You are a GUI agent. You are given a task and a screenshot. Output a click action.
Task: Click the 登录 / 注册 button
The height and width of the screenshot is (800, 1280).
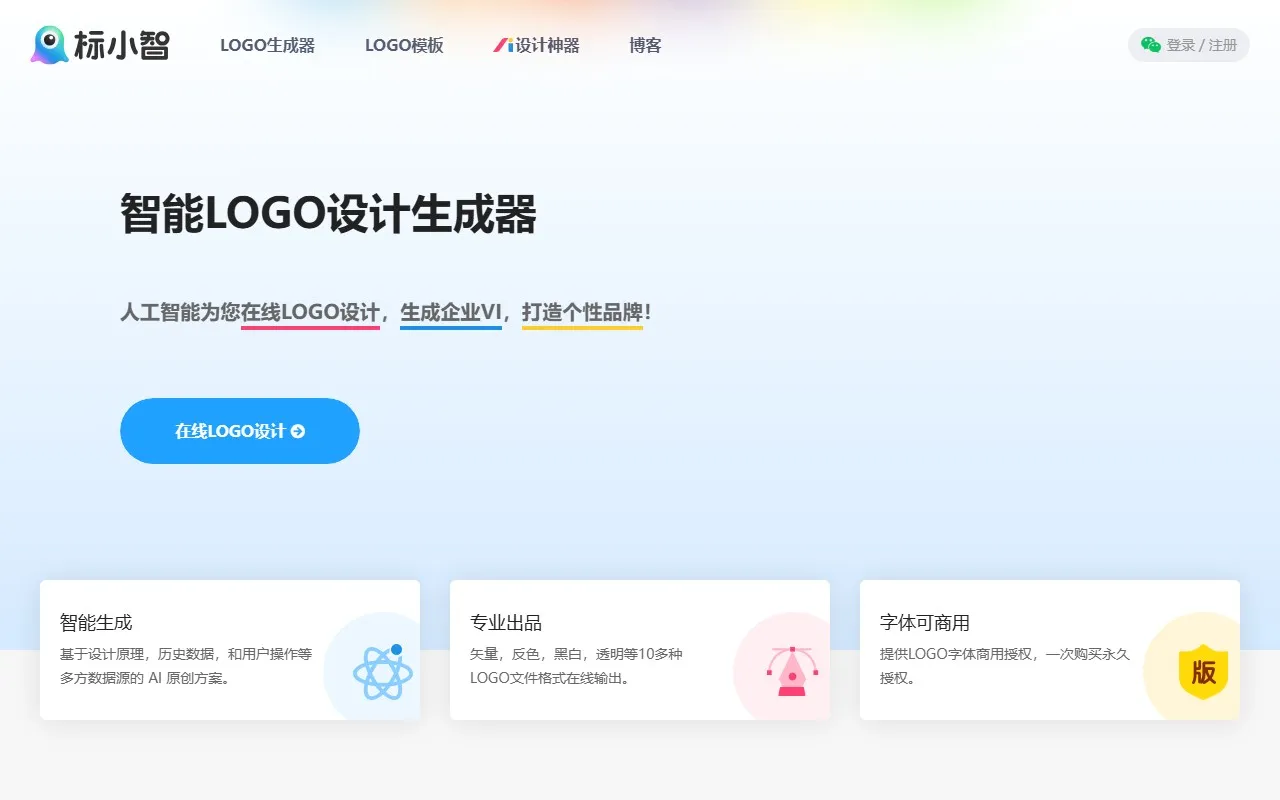pos(1188,45)
